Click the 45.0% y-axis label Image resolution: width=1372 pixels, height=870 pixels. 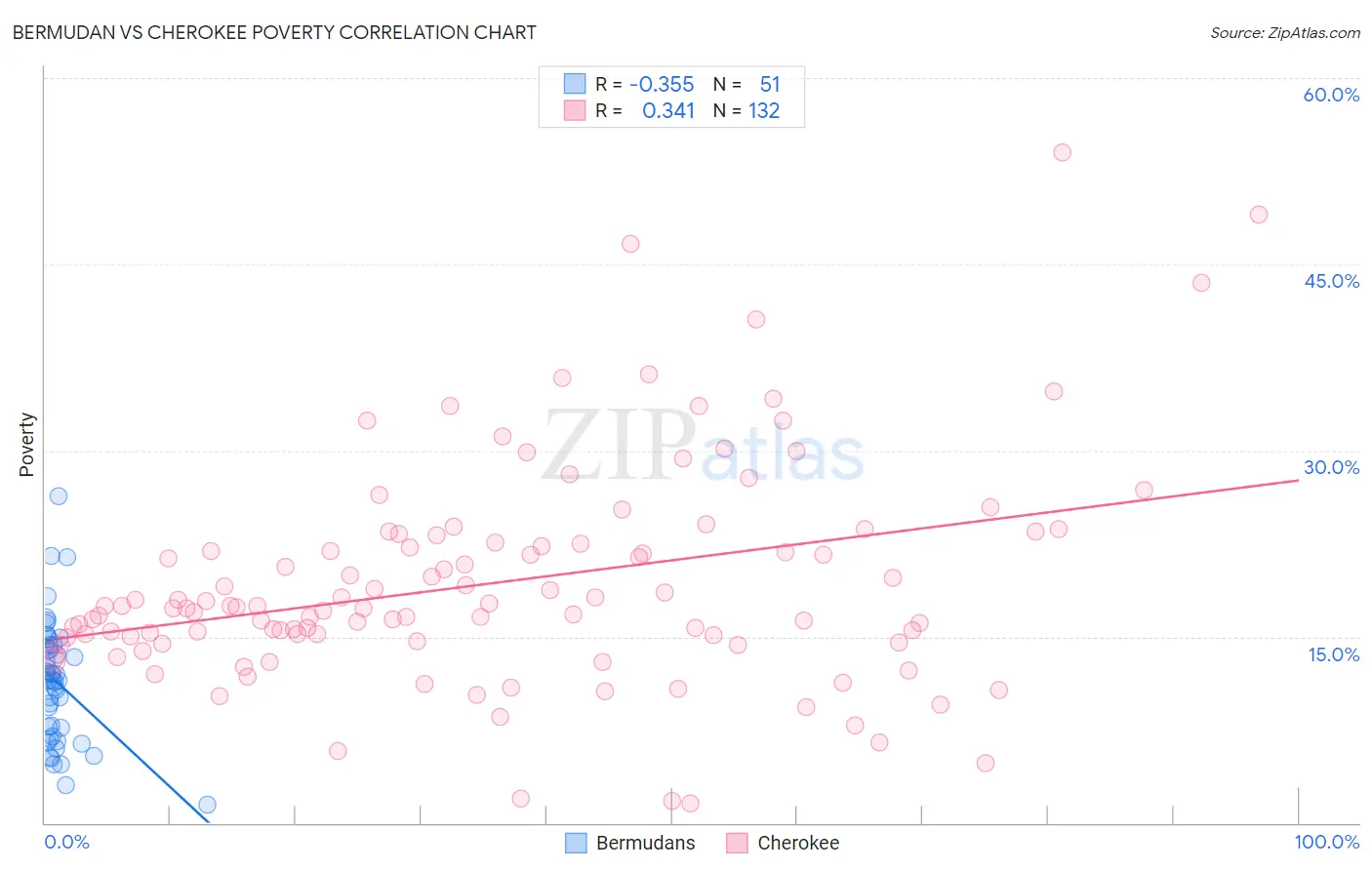[1331, 281]
